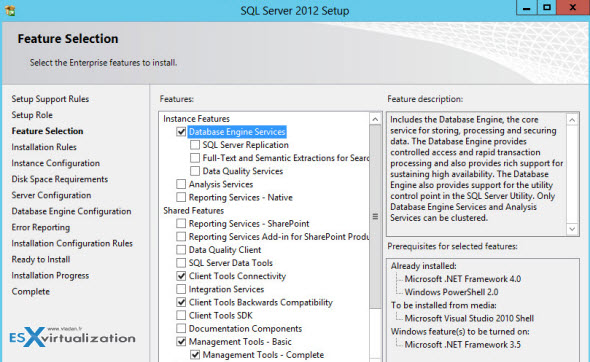Check Reporting Services - Native option

coord(181,198)
